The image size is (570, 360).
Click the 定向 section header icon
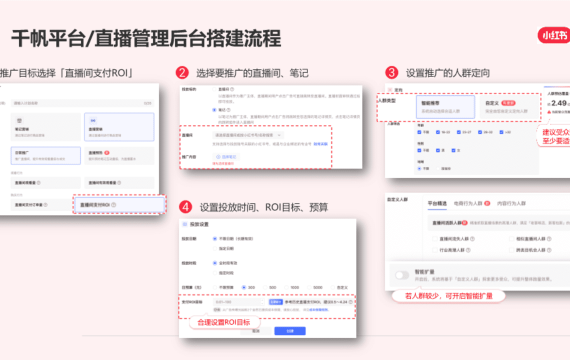pyautogui.click(x=390, y=90)
